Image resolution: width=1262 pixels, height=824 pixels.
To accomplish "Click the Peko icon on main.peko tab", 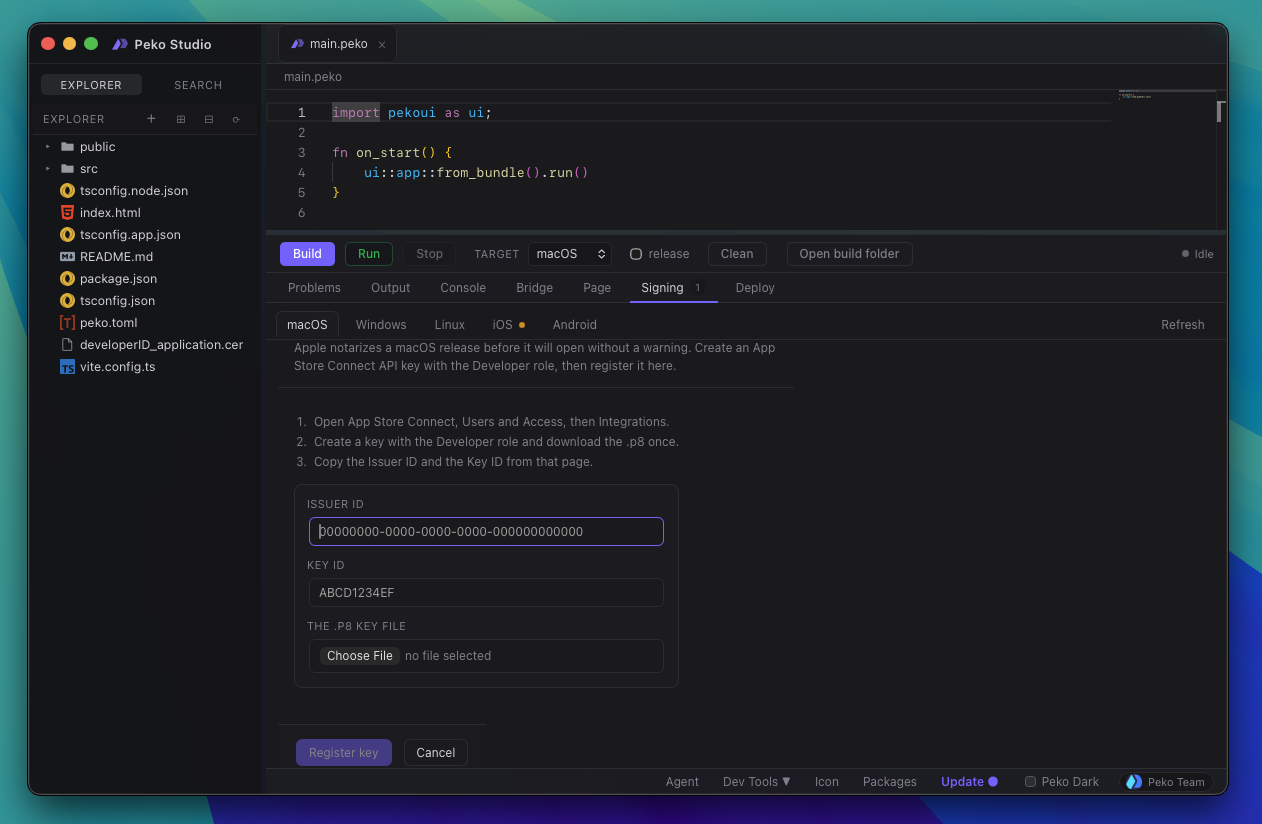I will (x=297, y=44).
